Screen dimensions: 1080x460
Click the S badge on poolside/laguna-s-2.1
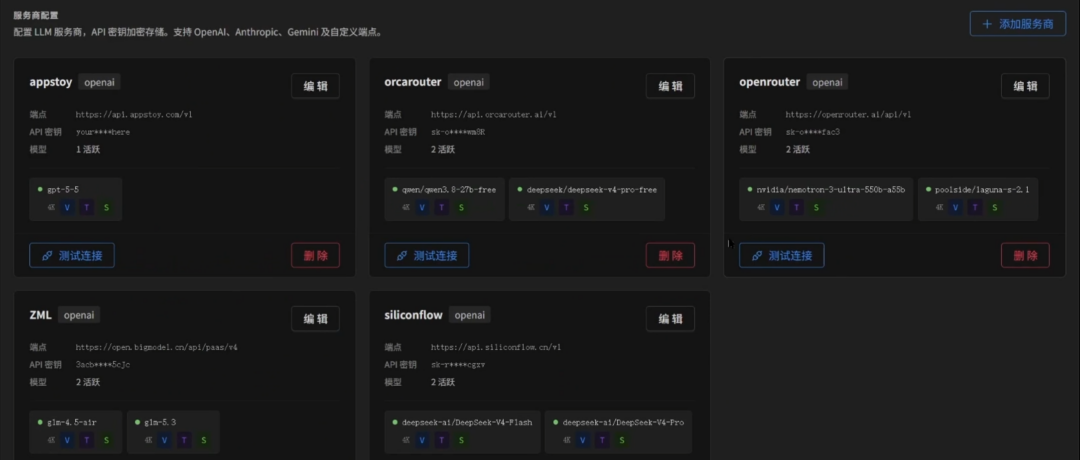coord(995,207)
